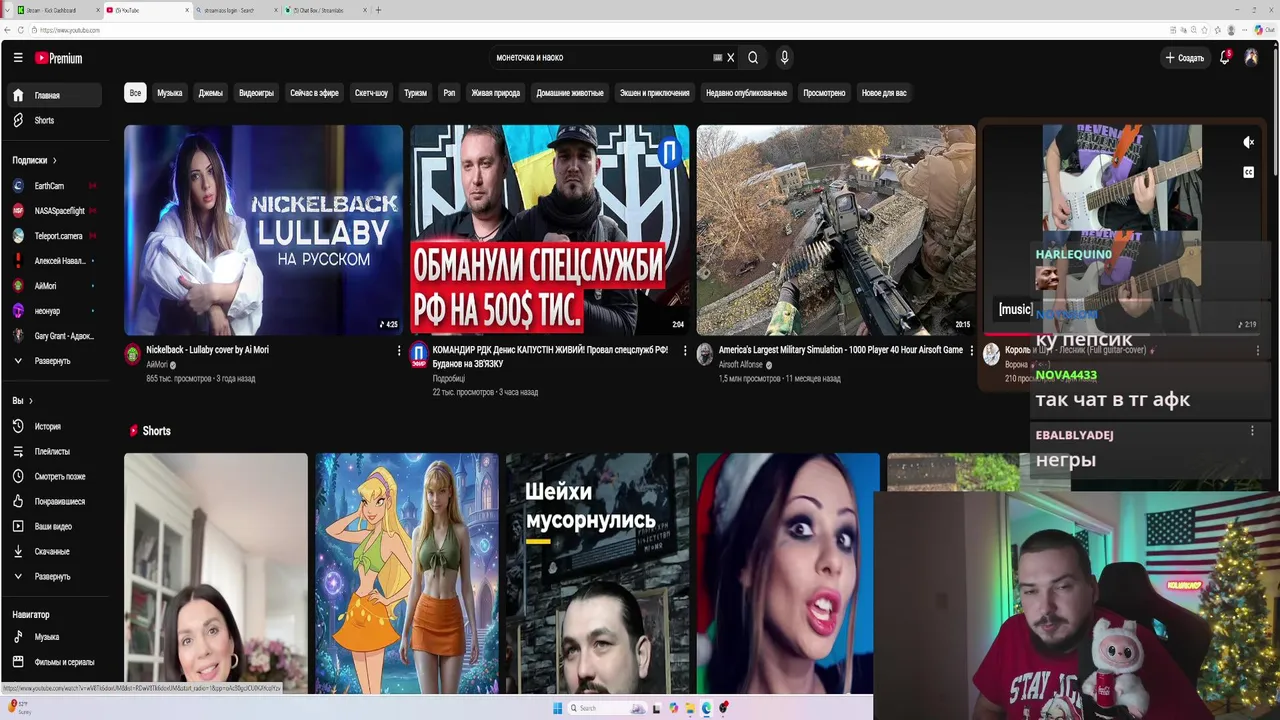Open Фильмы и сериалы in the sidebar
The image size is (1280, 720).
coord(56,662)
